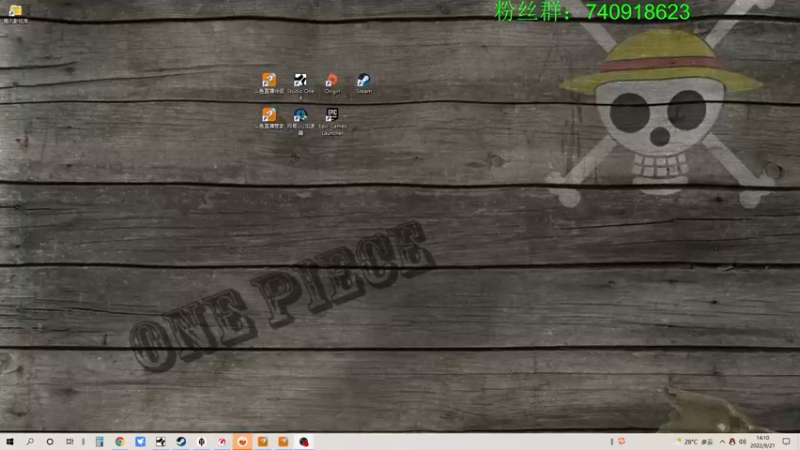Click the red tray icon left of weather
The width and height of the screenshot is (800, 450).
(x=621, y=441)
